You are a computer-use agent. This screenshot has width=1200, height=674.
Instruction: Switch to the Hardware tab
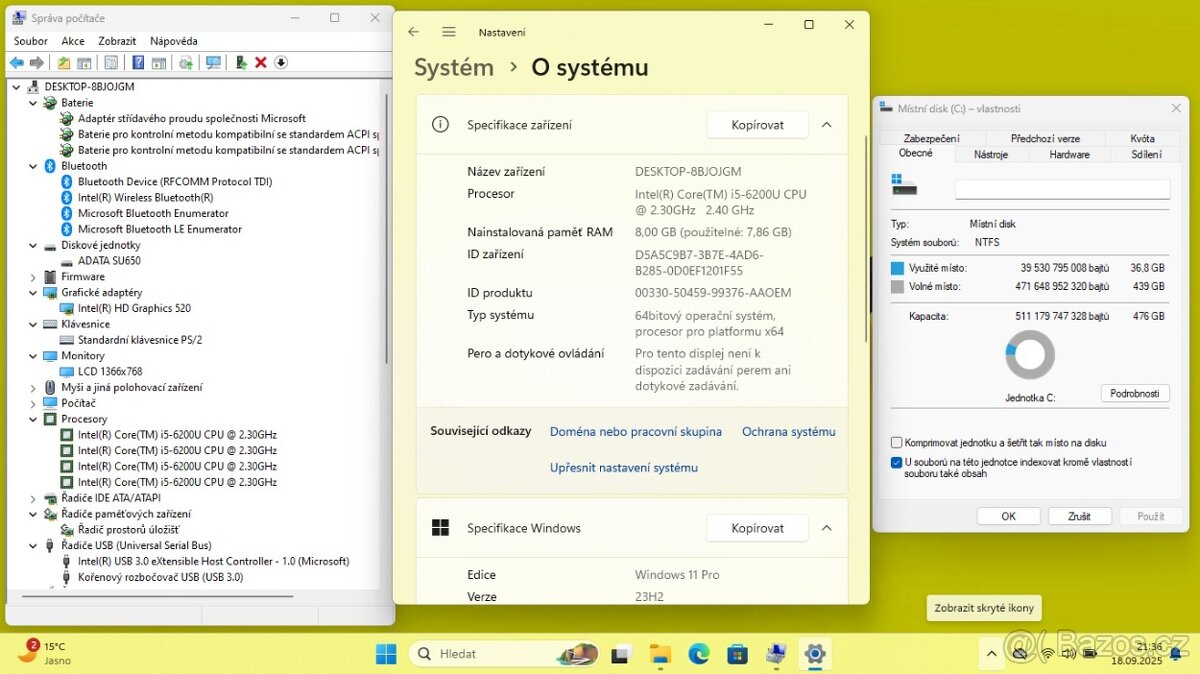coord(1069,155)
